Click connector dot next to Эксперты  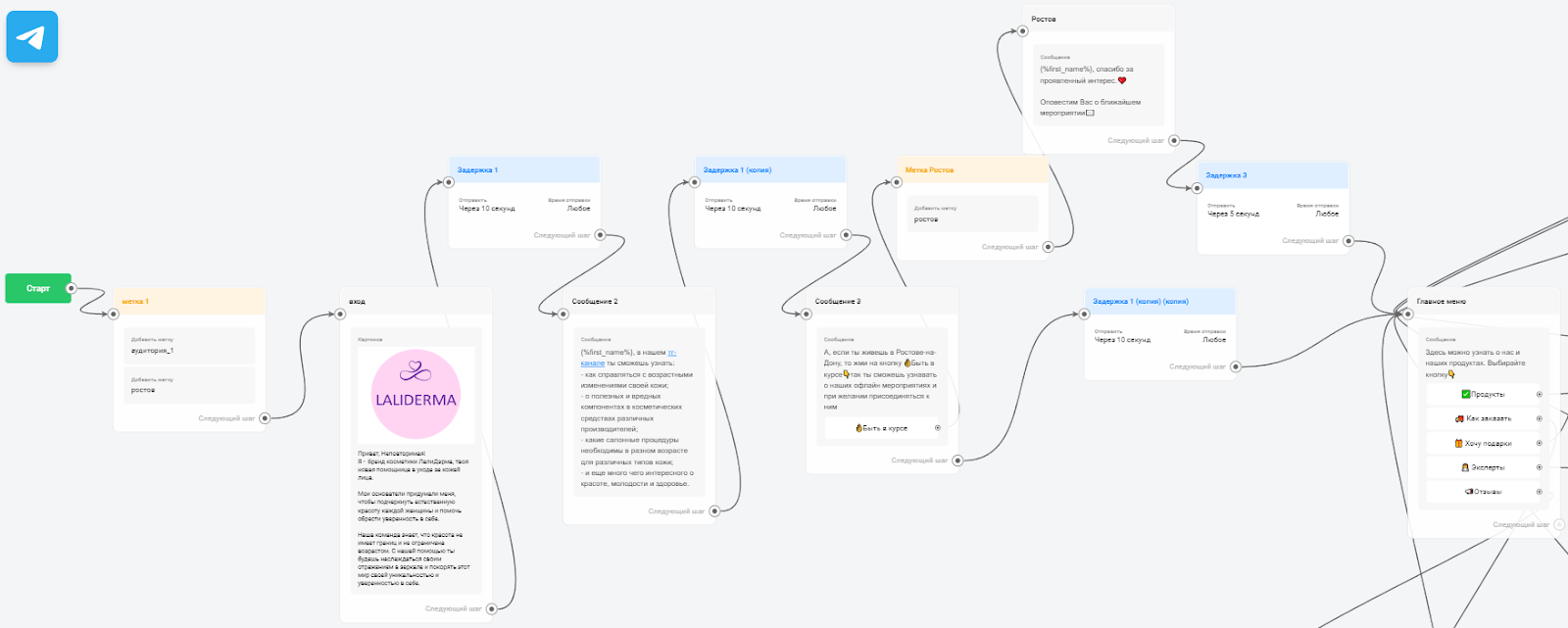click(1539, 467)
